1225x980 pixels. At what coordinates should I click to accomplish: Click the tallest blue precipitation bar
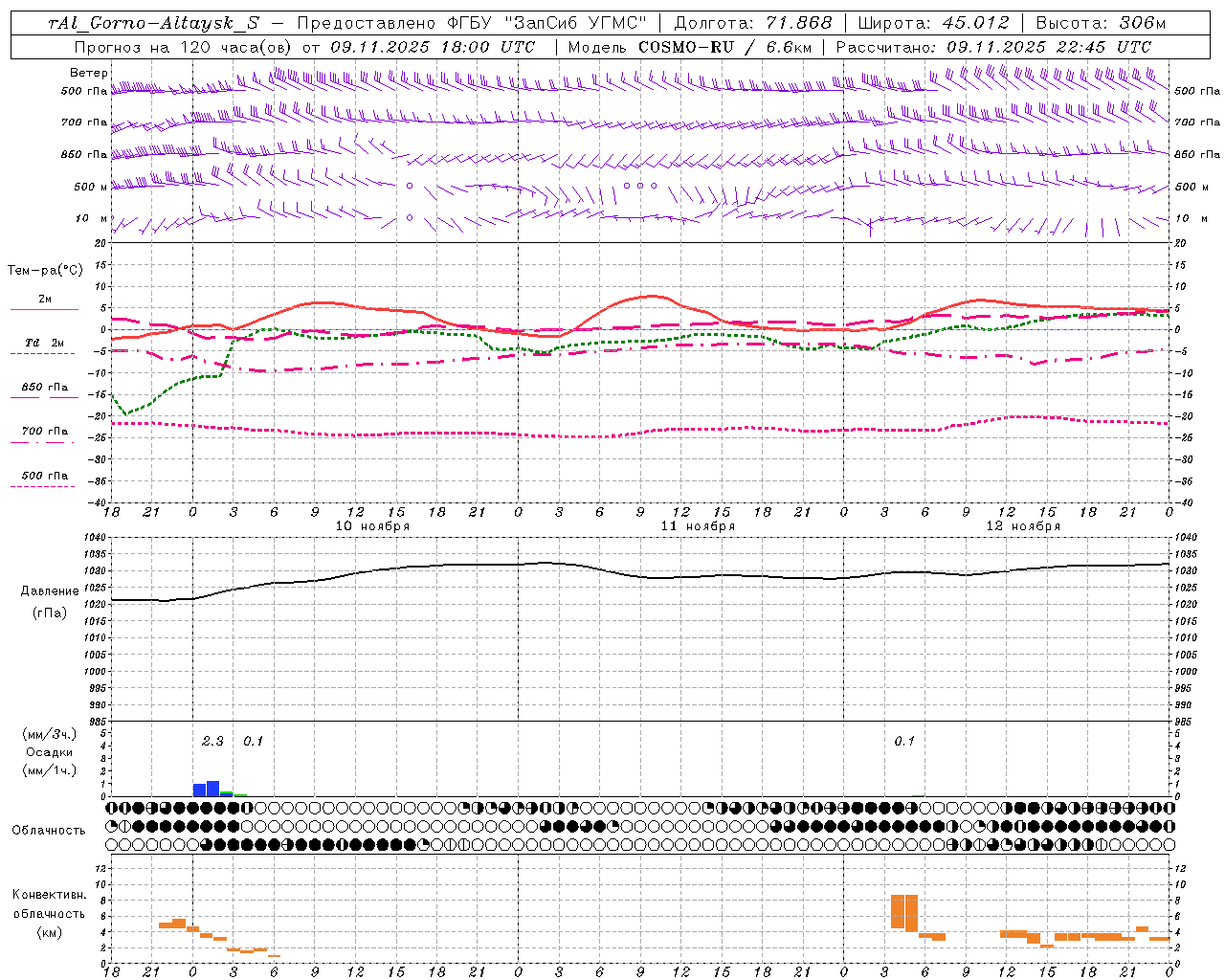212,789
